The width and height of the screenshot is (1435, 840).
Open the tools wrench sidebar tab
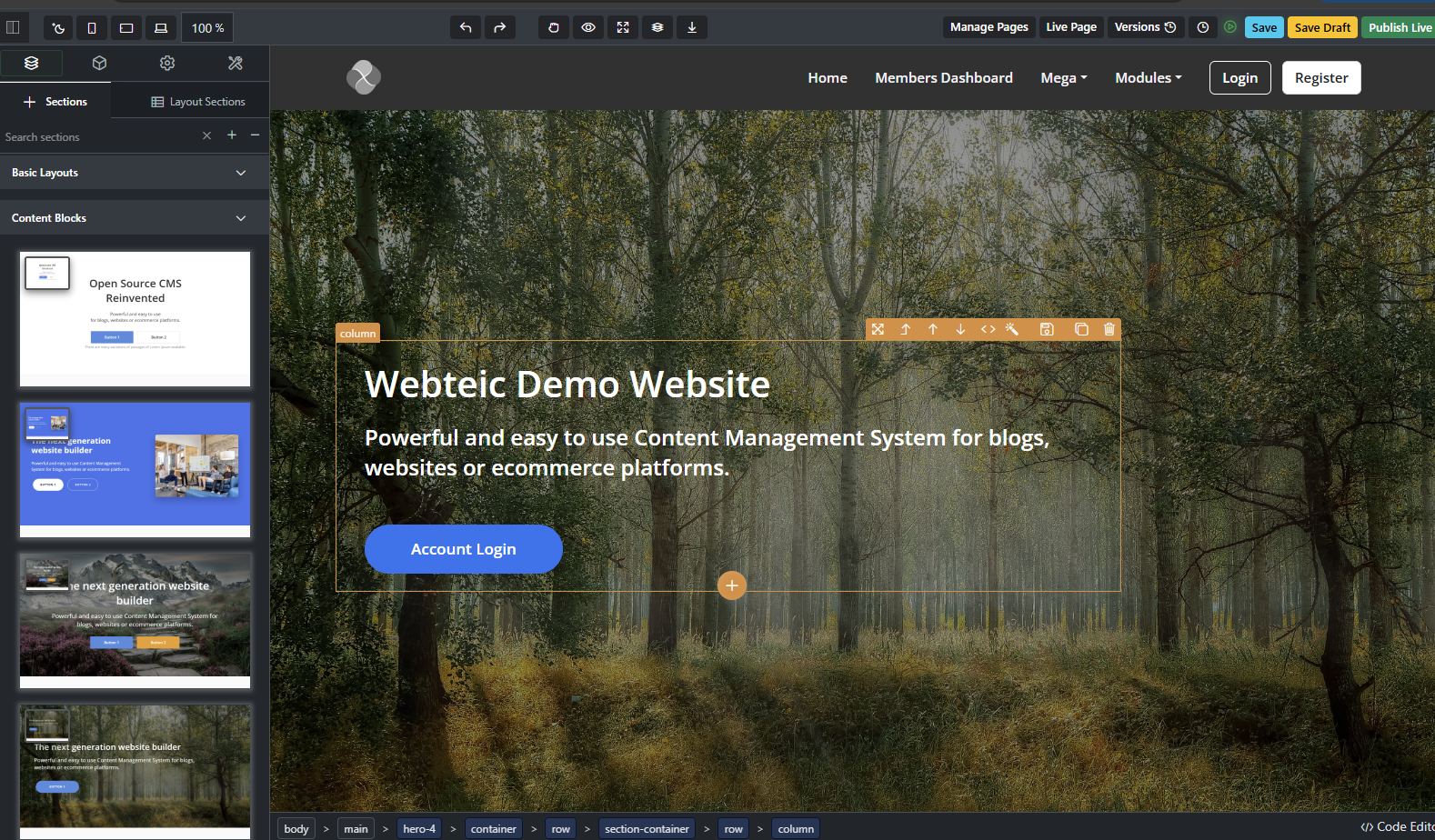pos(236,63)
